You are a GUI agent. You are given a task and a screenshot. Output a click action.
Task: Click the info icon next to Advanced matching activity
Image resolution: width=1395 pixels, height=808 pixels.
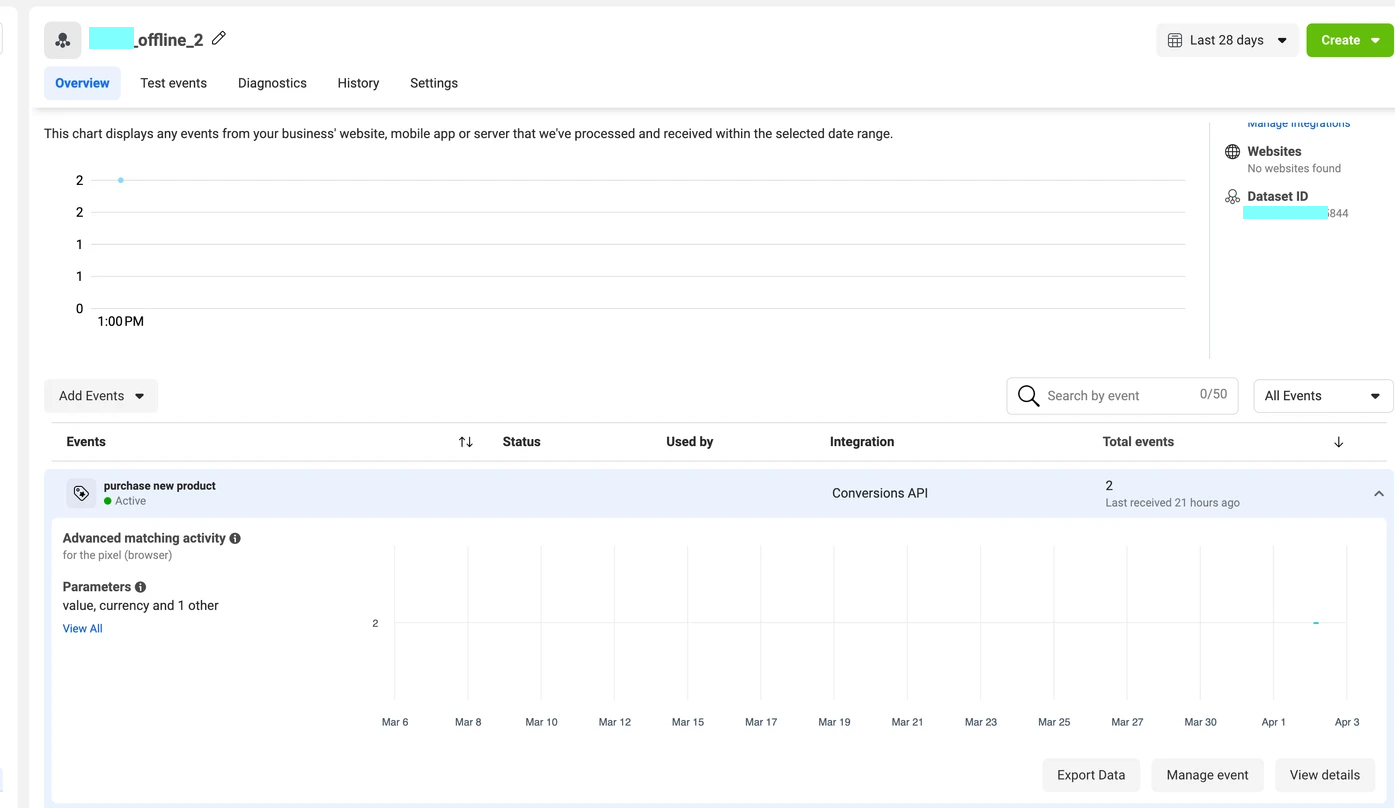pyautogui.click(x=235, y=538)
